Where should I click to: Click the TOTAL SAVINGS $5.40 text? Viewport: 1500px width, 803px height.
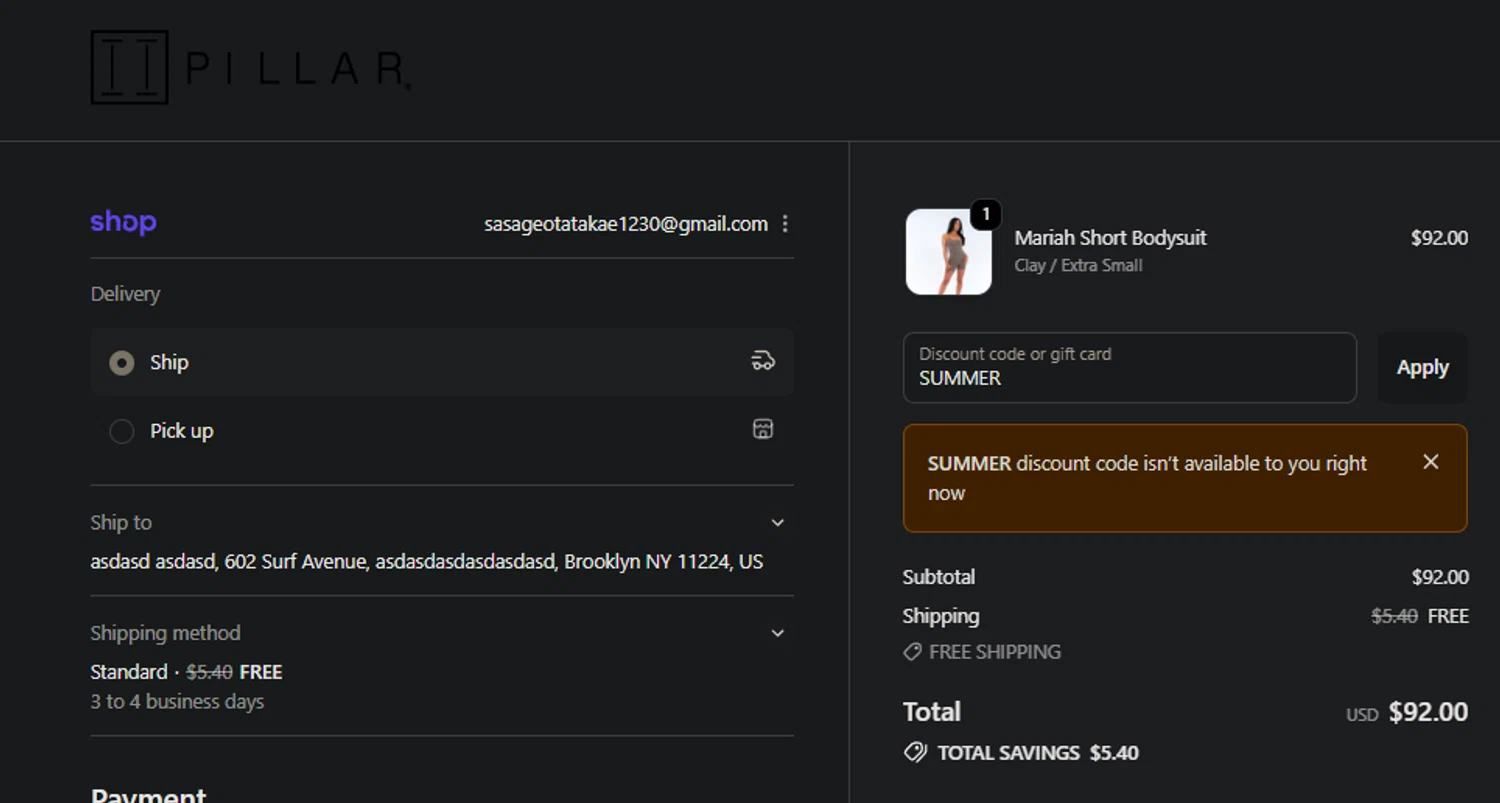(x=1038, y=753)
